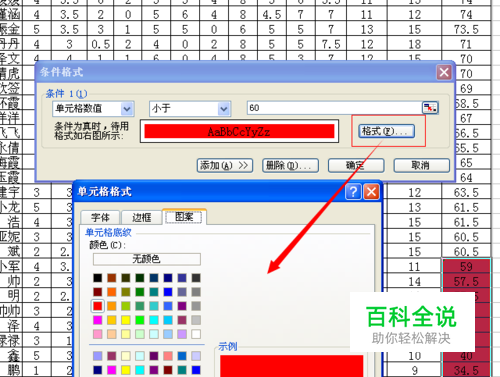Switch to the 边框 tab
Viewport: 500px width, 377px height.
(x=142, y=217)
